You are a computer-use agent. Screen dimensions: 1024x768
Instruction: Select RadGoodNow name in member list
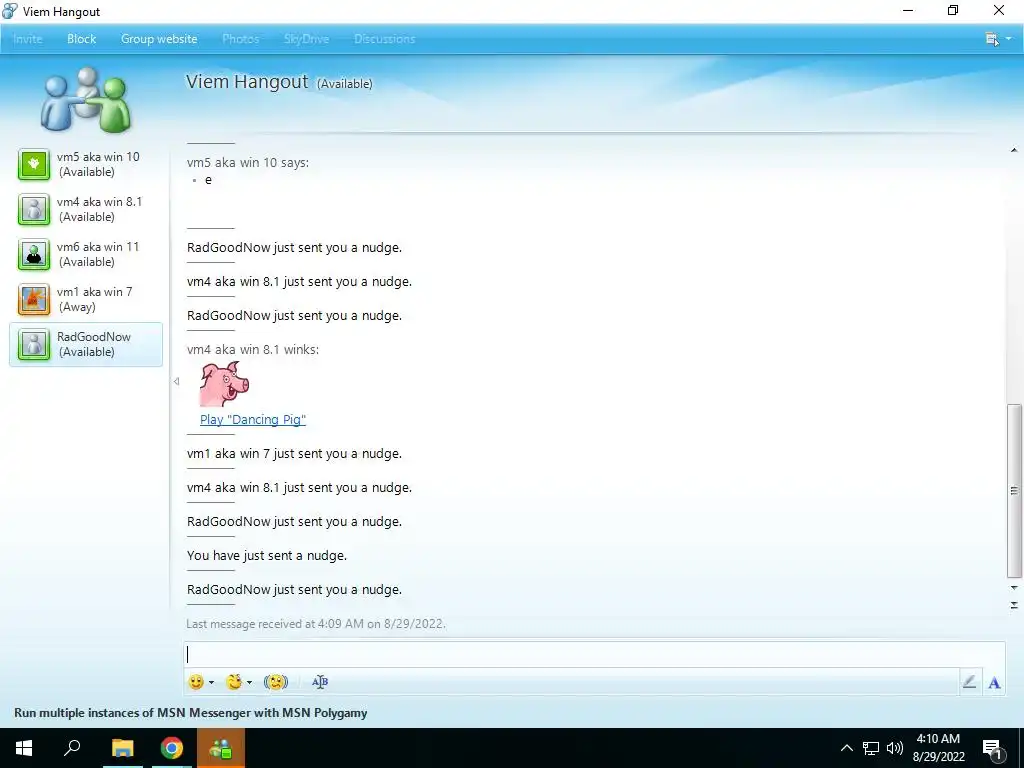pos(94,337)
